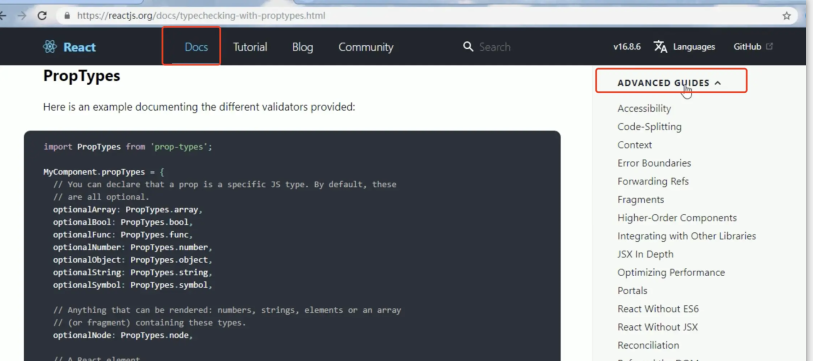Open the Docs tab
Viewport: 813px width, 361px height.
coord(196,47)
